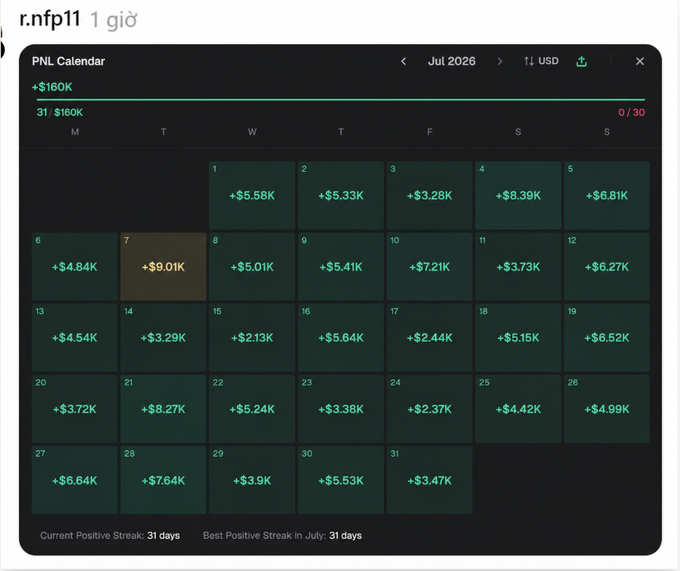Image resolution: width=680 pixels, height=571 pixels.
Task: Select July 17 cell showing +$2.44K
Action: click(429, 337)
